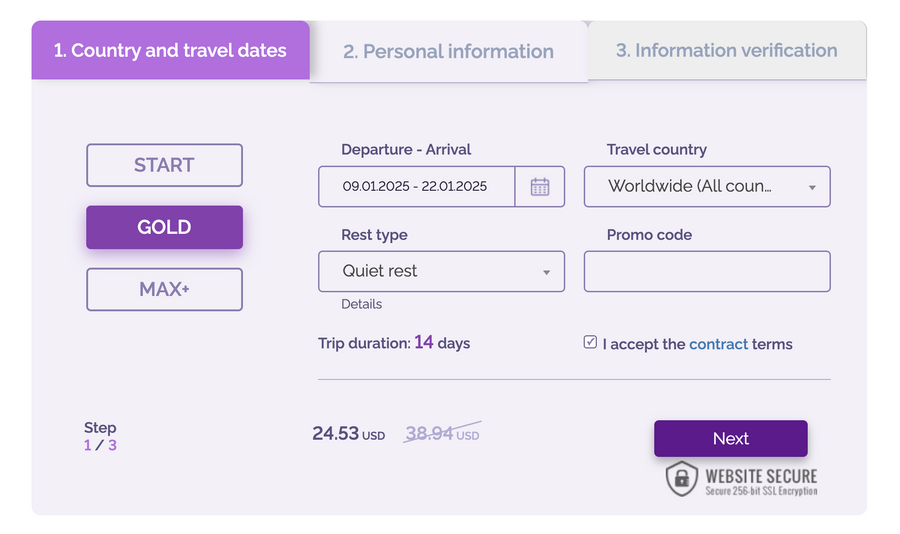Switch to Country and travel dates tab

(170, 50)
